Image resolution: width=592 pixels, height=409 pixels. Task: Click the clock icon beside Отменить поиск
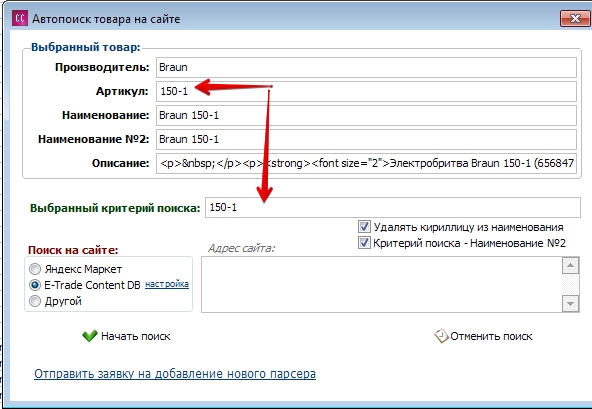[x=441, y=336]
